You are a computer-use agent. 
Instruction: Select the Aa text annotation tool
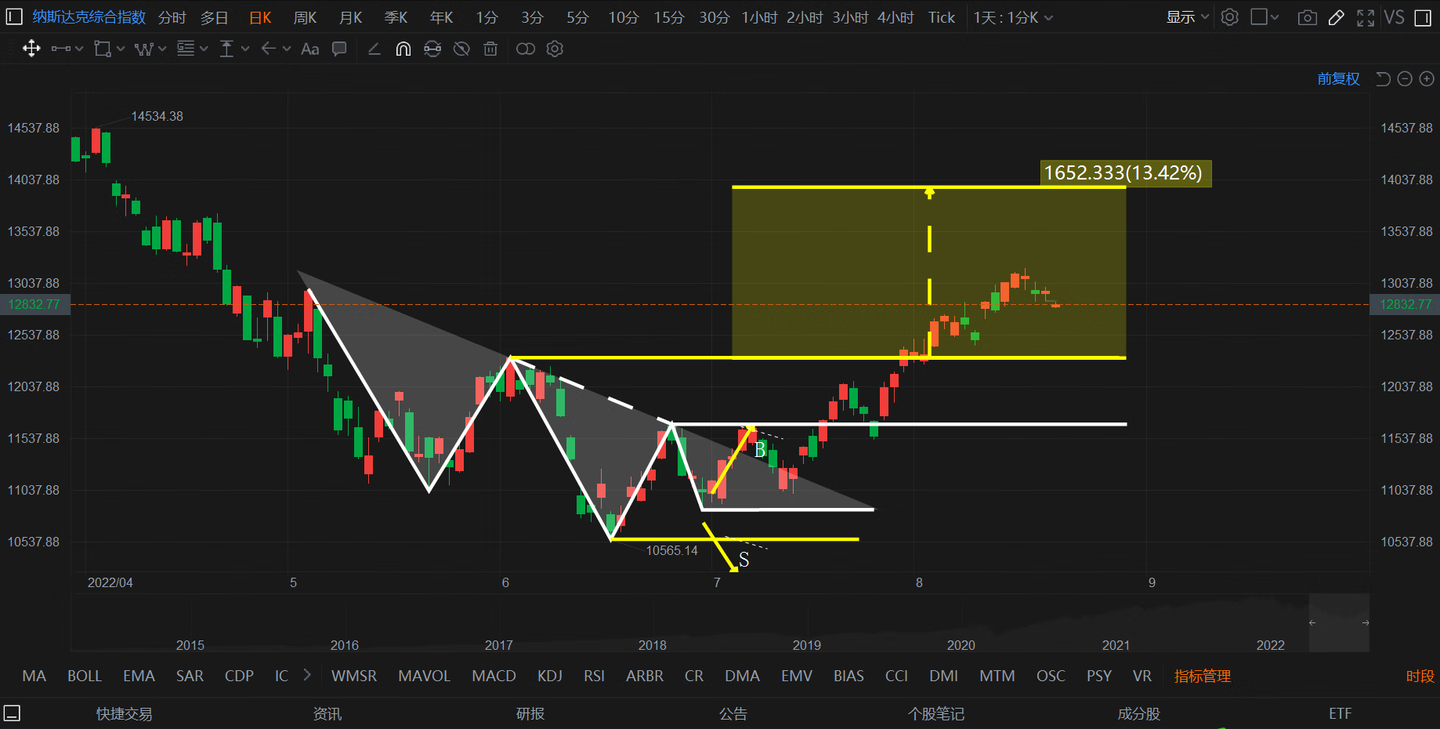pyautogui.click(x=310, y=49)
